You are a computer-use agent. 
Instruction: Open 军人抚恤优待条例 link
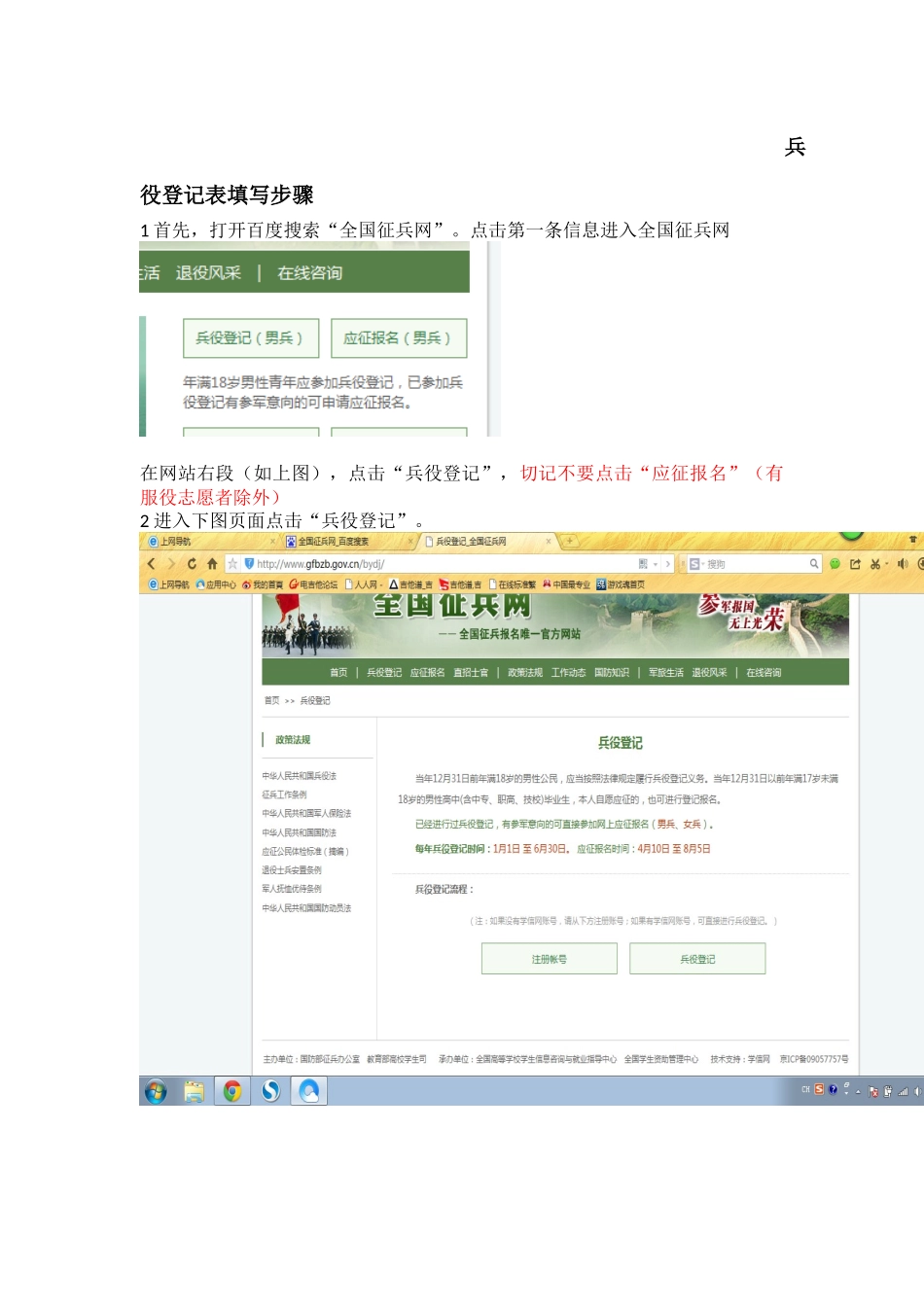tap(292, 889)
